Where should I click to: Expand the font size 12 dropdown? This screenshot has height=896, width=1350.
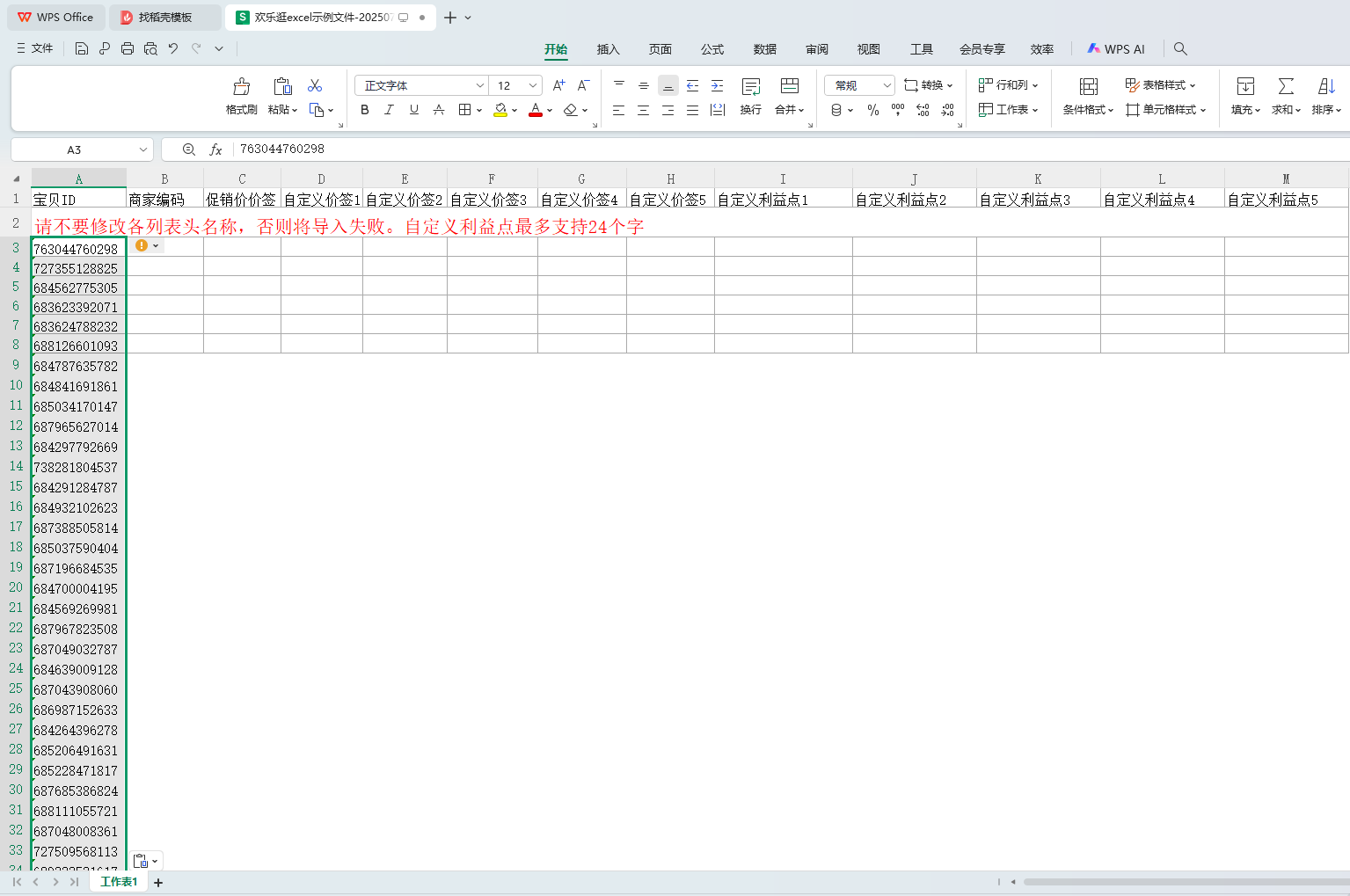pyautogui.click(x=533, y=85)
